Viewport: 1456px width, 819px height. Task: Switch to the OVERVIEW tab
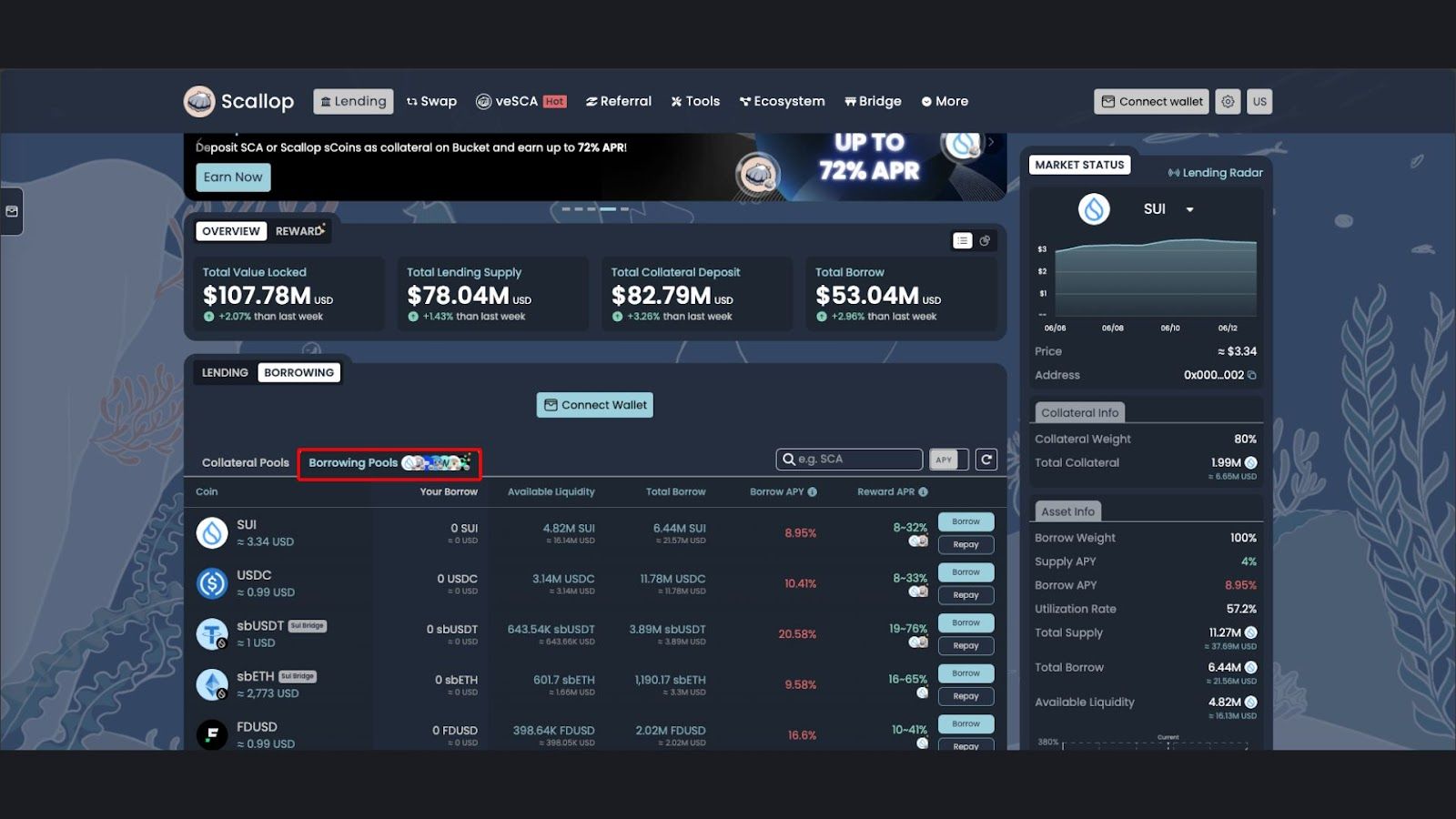[231, 231]
